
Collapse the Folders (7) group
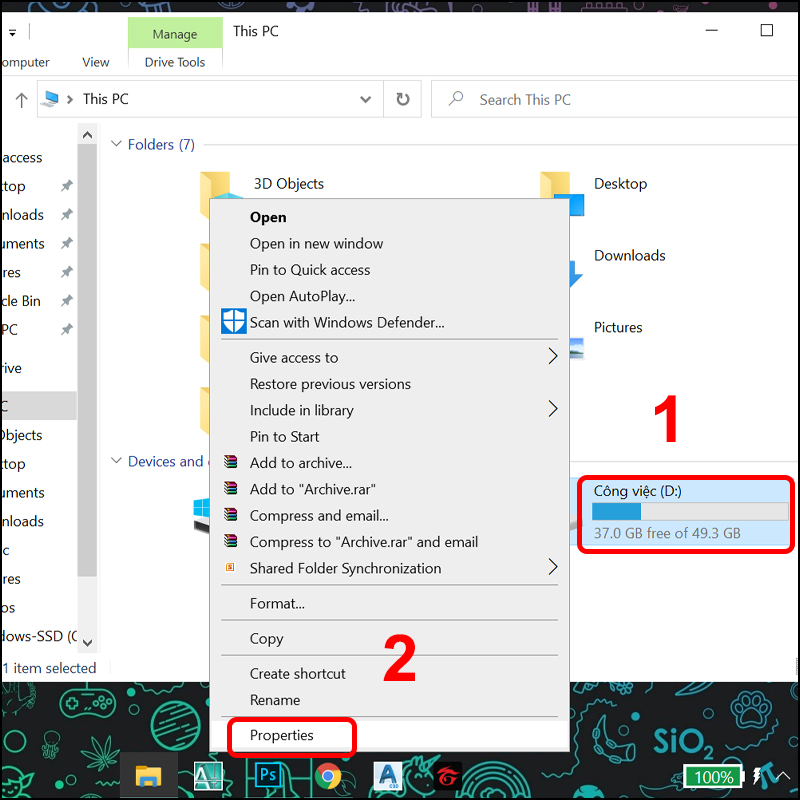point(116,144)
